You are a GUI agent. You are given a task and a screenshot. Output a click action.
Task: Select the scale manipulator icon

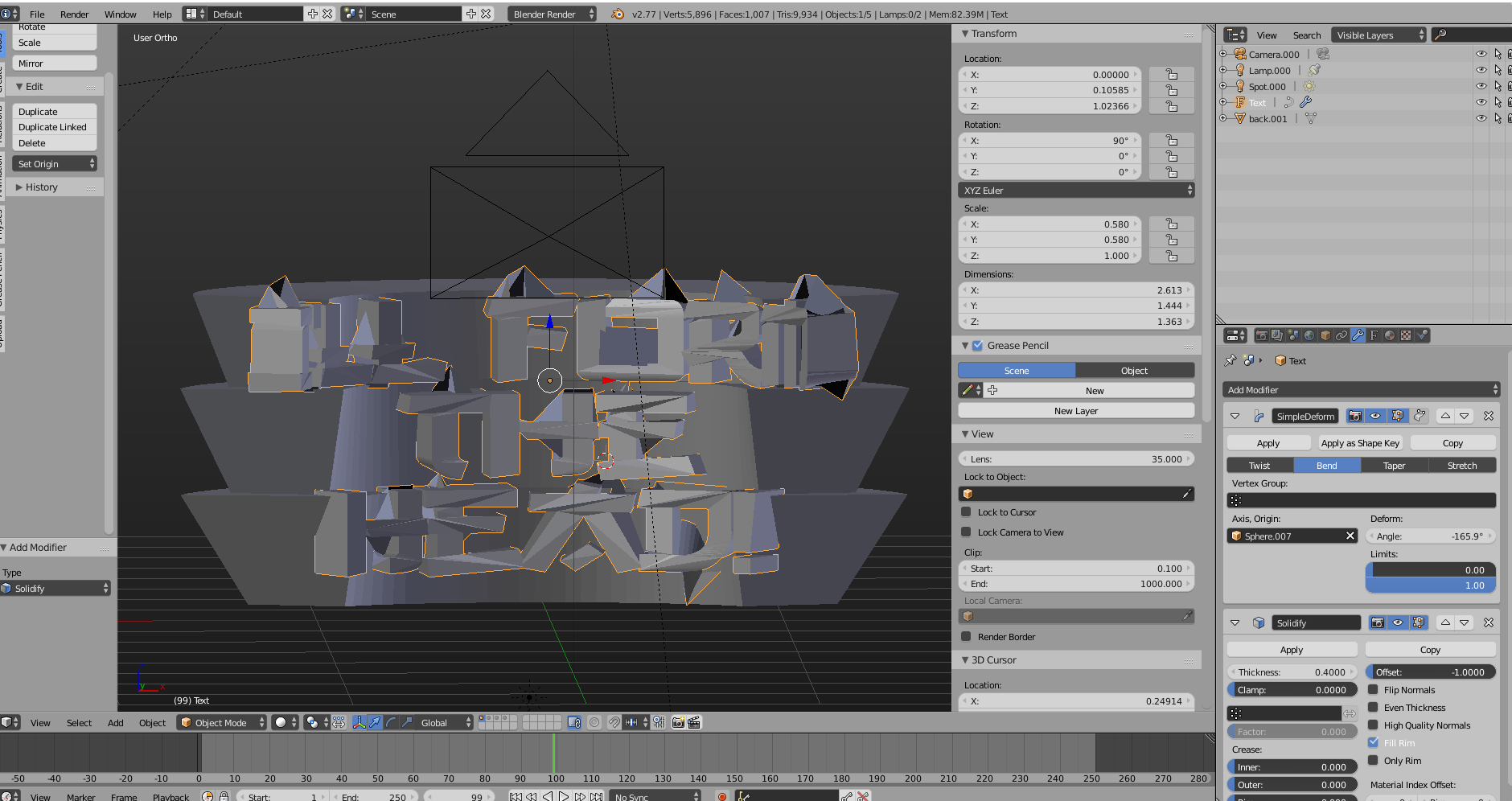point(407,722)
